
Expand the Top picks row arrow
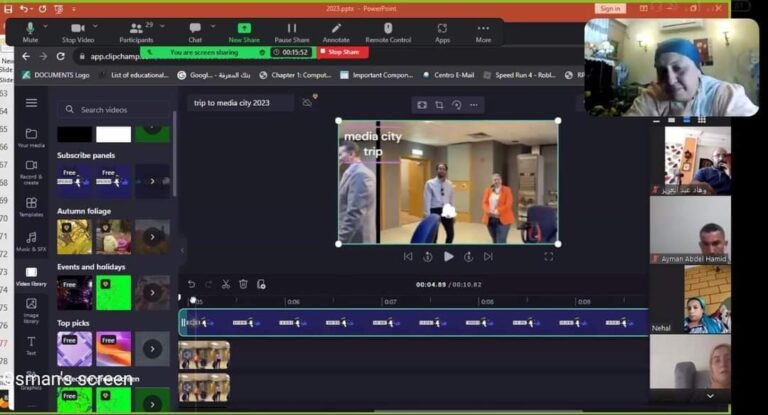(152, 349)
